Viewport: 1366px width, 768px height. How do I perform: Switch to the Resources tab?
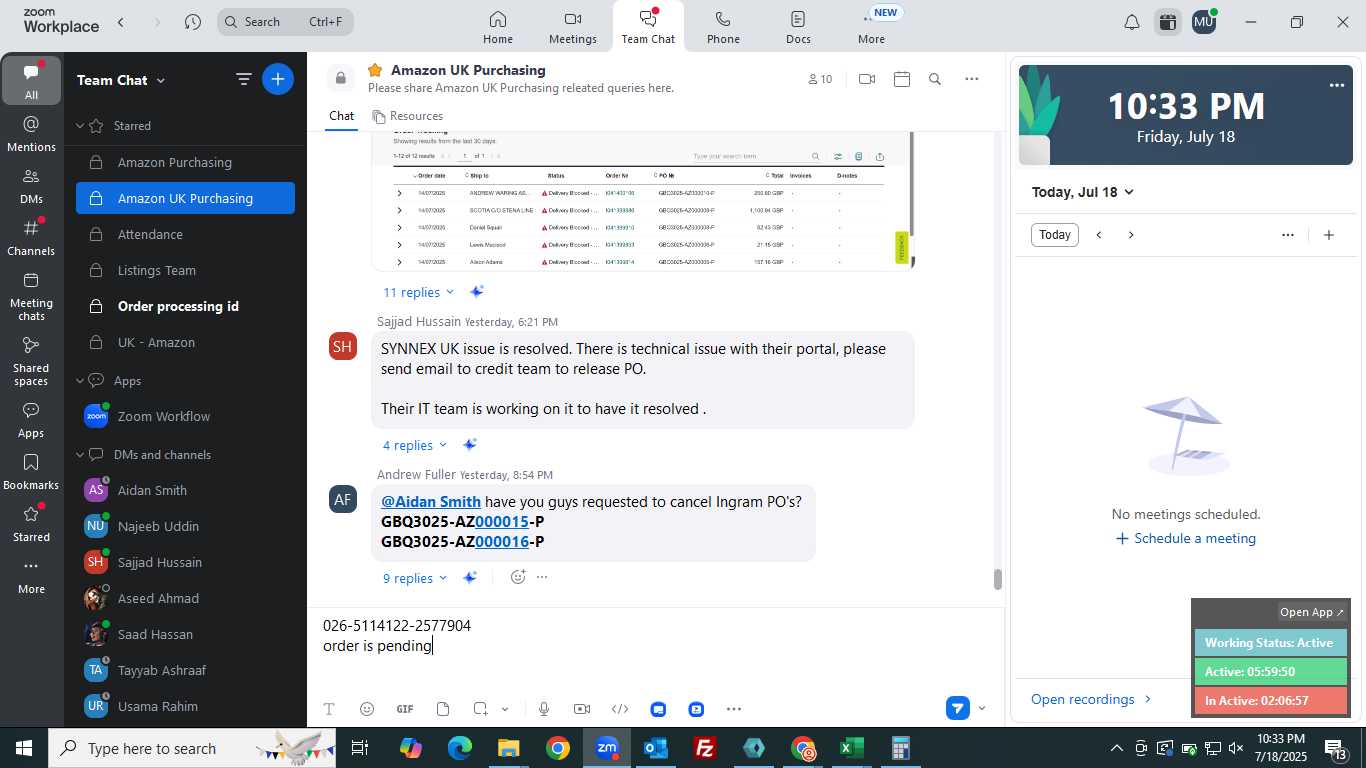[x=407, y=116]
